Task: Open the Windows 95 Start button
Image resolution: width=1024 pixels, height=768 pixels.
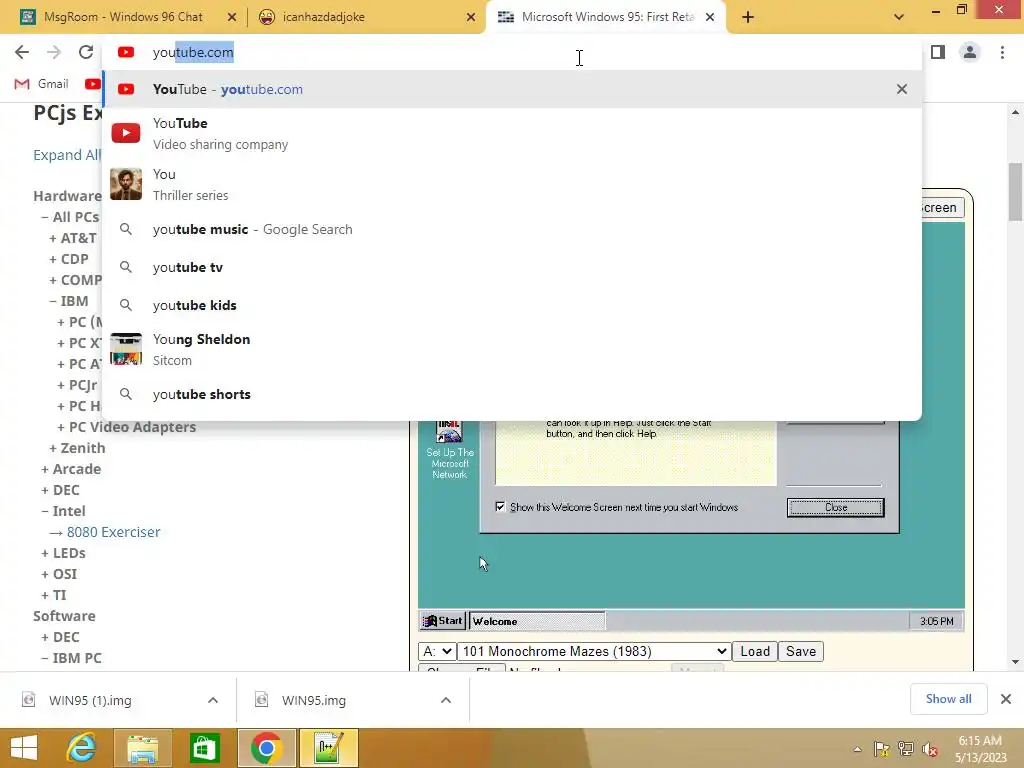Action: pyautogui.click(x=443, y=620)
